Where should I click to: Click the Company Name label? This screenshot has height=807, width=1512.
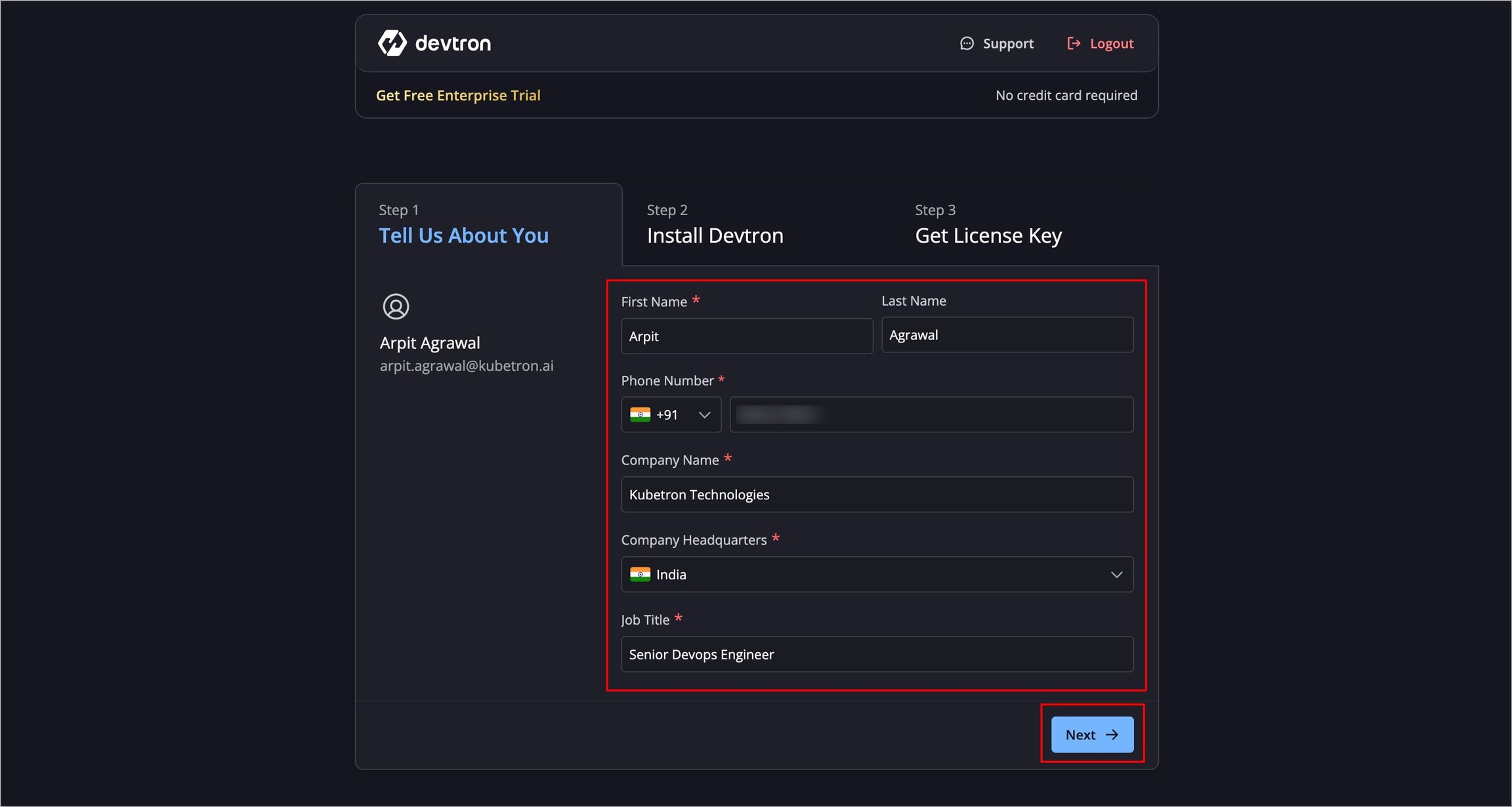670,460
